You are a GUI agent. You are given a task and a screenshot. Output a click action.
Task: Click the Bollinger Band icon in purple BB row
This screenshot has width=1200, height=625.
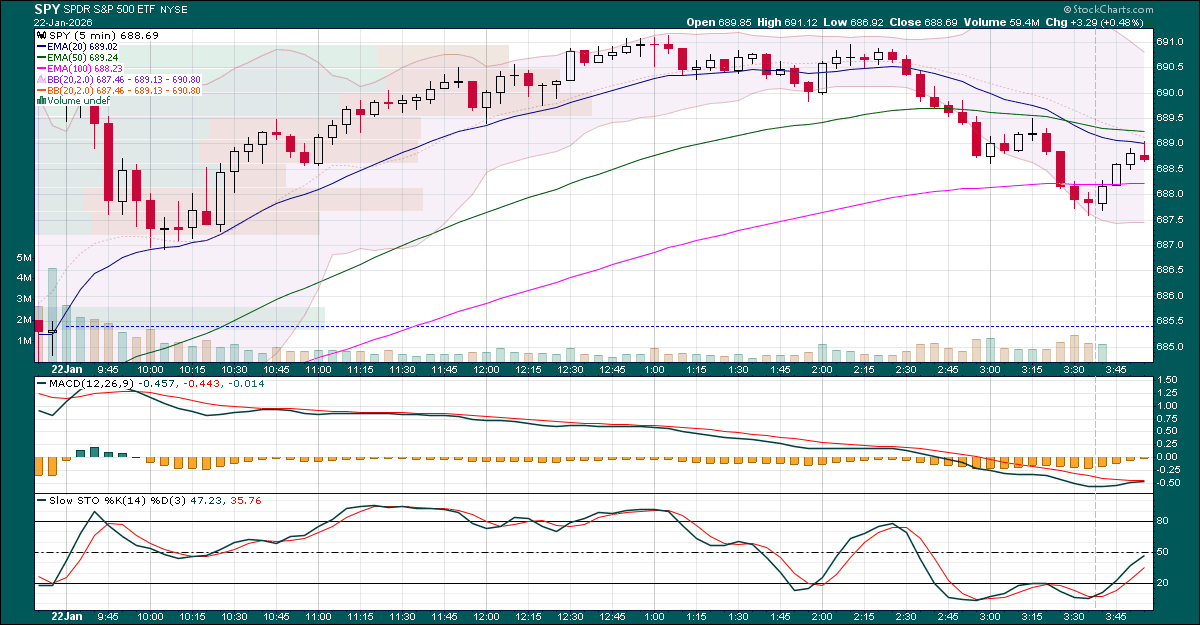pyautogui.click(x=41, y=79)
